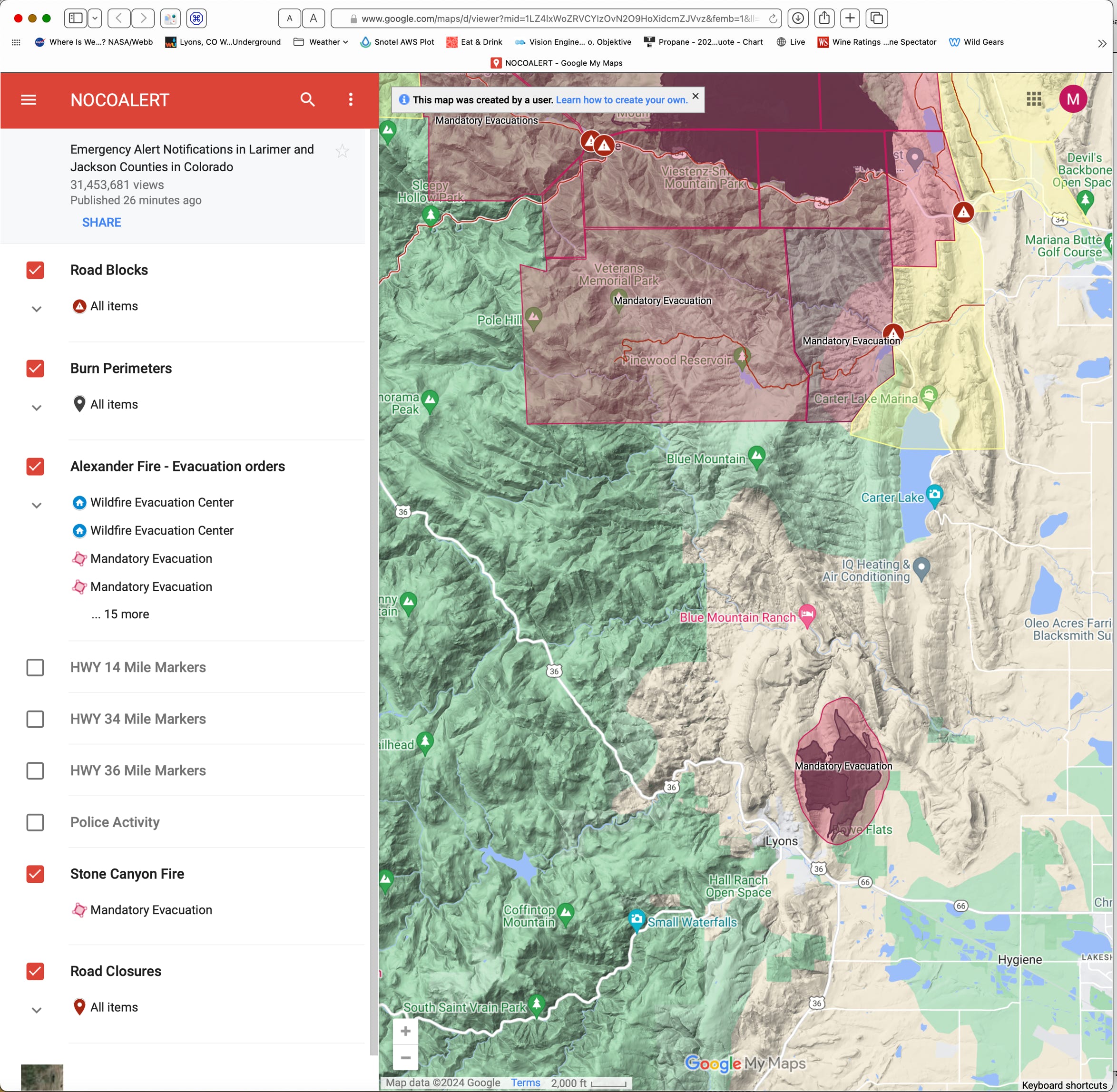The height and width of the screenshot is (1092, 1117).
Task: Select the first Wildfire Evacuation Center item
Action: pos(153,502)
